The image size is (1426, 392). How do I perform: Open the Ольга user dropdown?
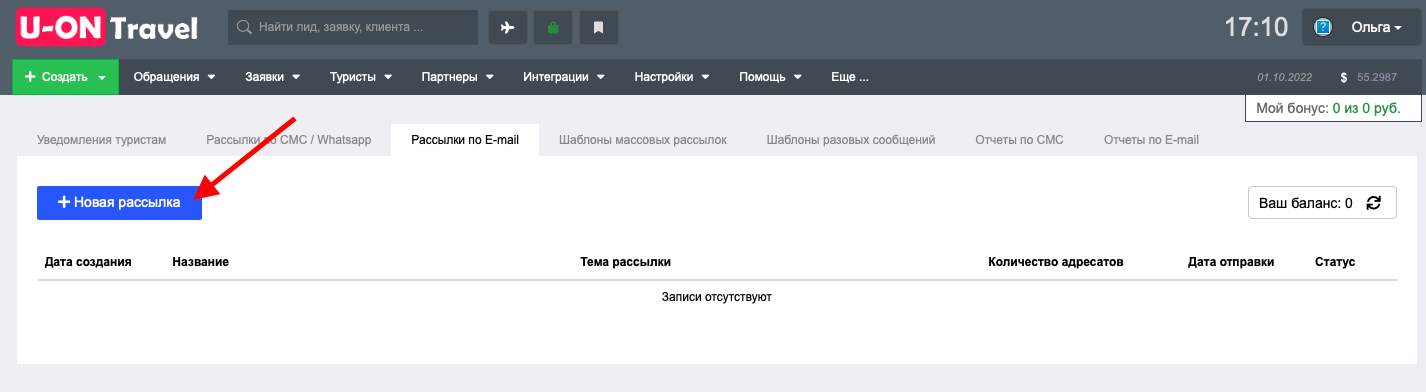(1361, 28)
